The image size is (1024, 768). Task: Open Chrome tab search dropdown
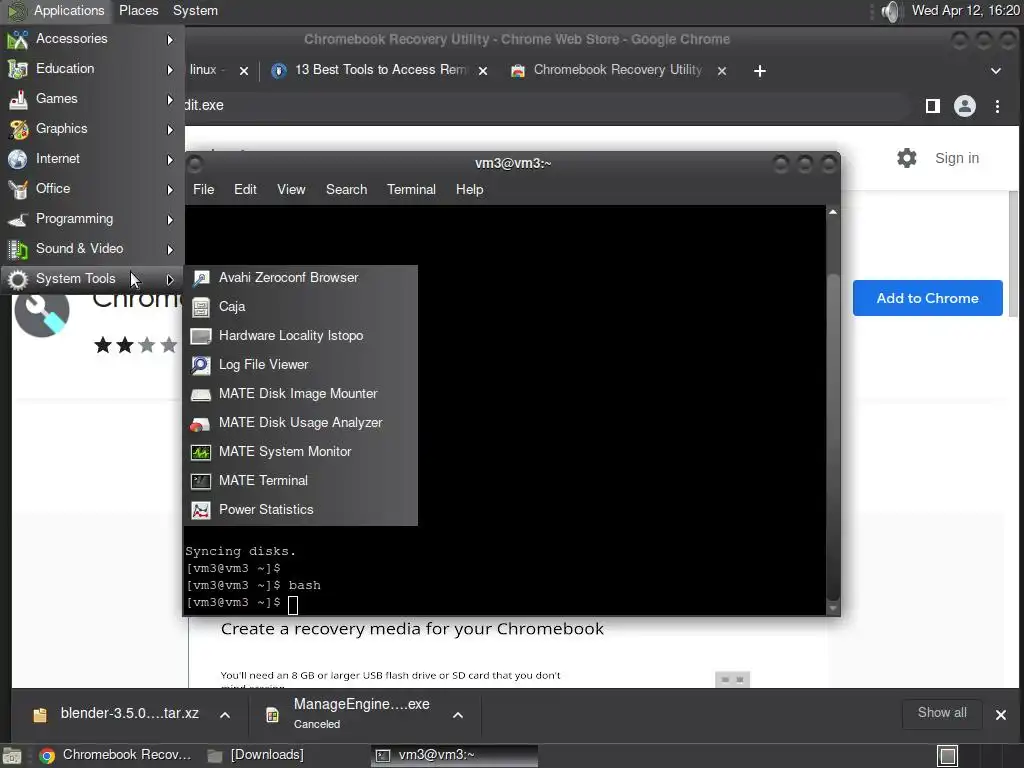(x=995, y=71)
